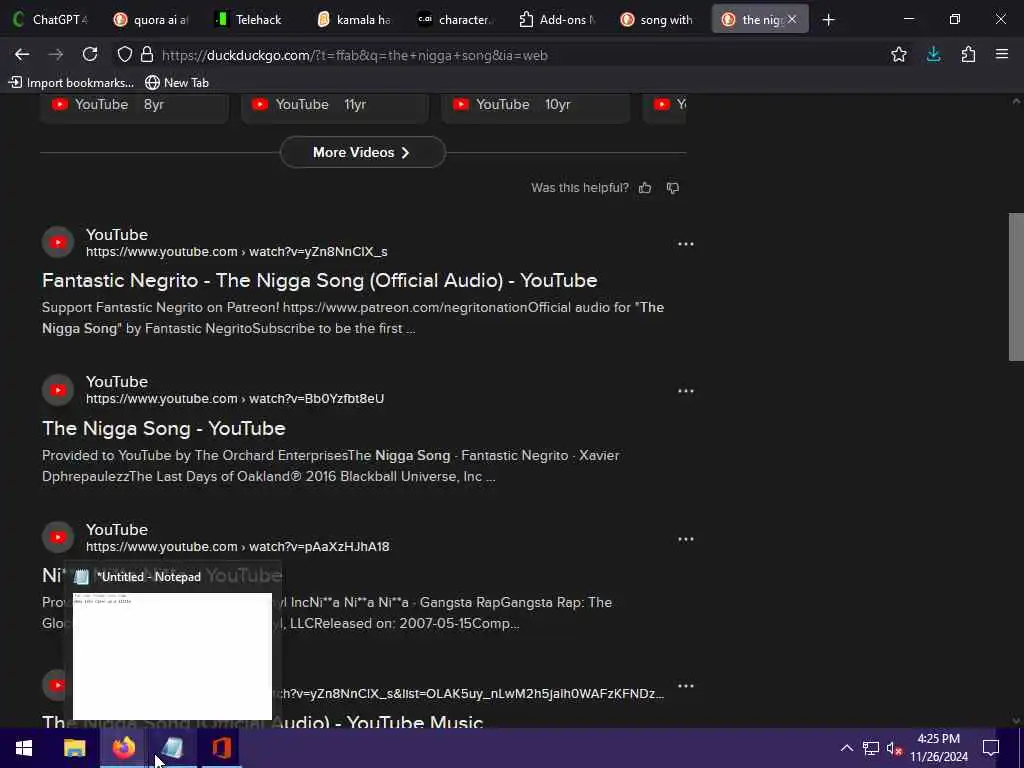The width and height of the screenshot is (1024, 768).
Task: Open the Windows notification center
Action: pyautogui.click(x=991, y=748)
